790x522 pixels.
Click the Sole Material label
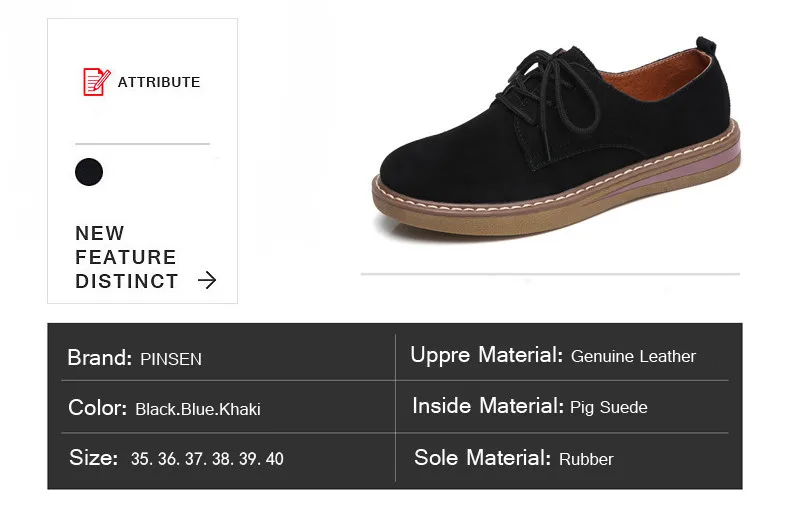[482, 458]
